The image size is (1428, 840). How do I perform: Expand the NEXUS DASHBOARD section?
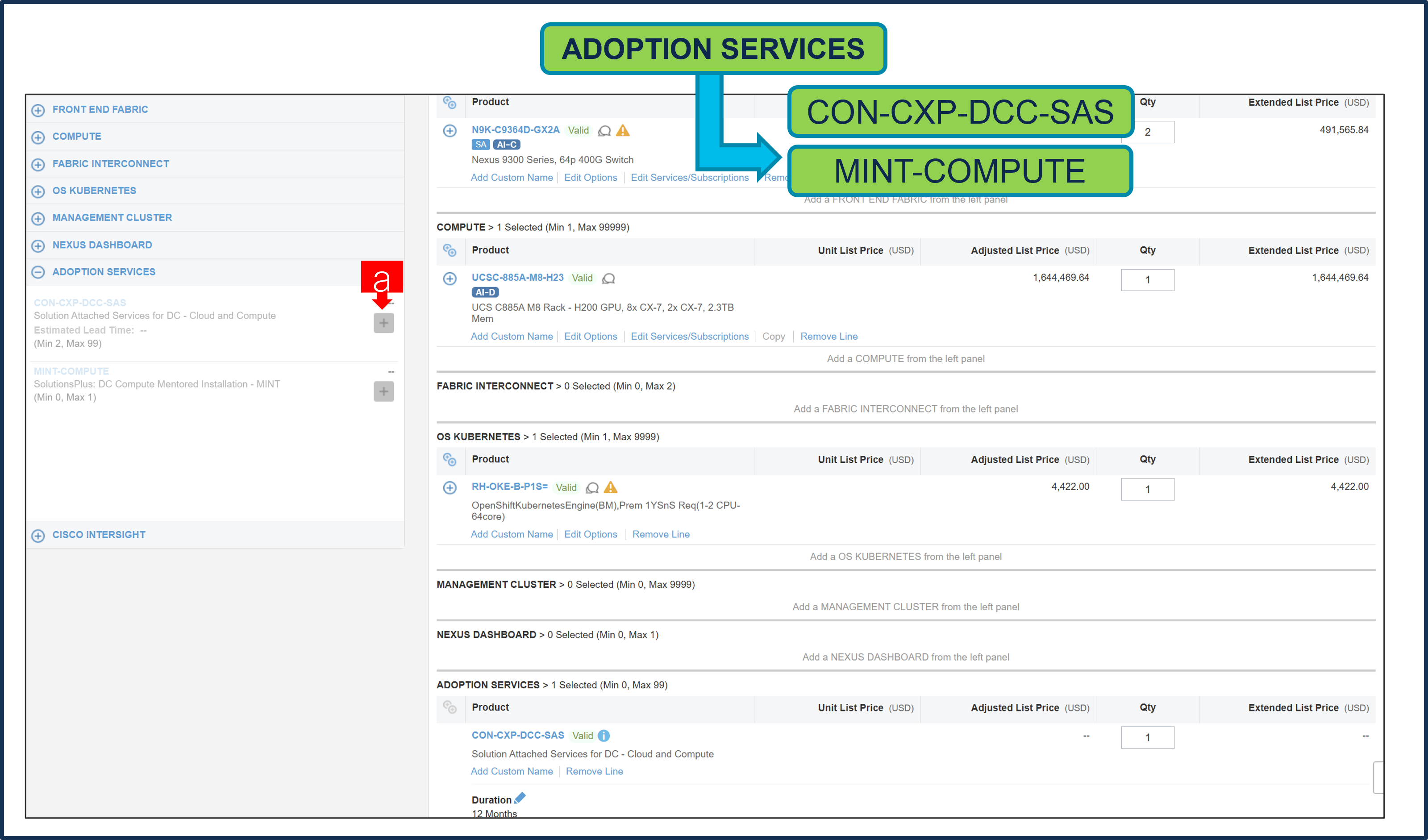click(37, 245)
